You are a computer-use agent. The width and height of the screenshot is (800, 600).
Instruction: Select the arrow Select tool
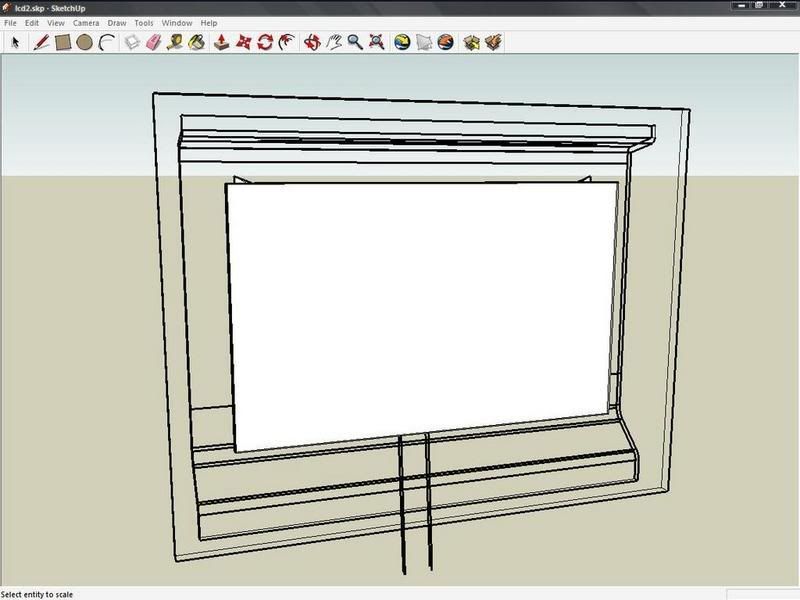[x=15, y=42]
